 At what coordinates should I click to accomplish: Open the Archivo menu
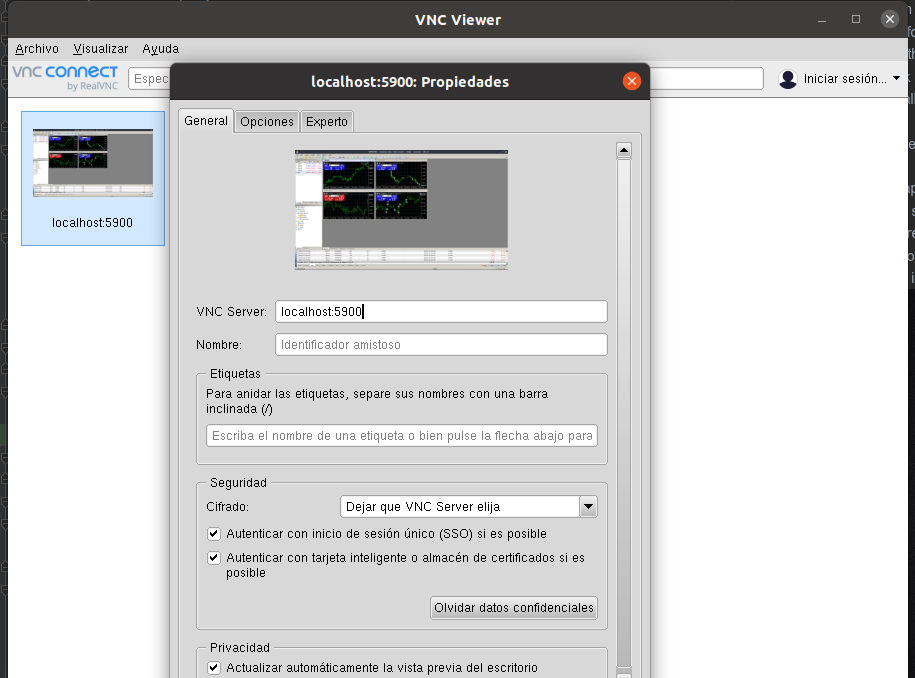[x=37, y=49]
